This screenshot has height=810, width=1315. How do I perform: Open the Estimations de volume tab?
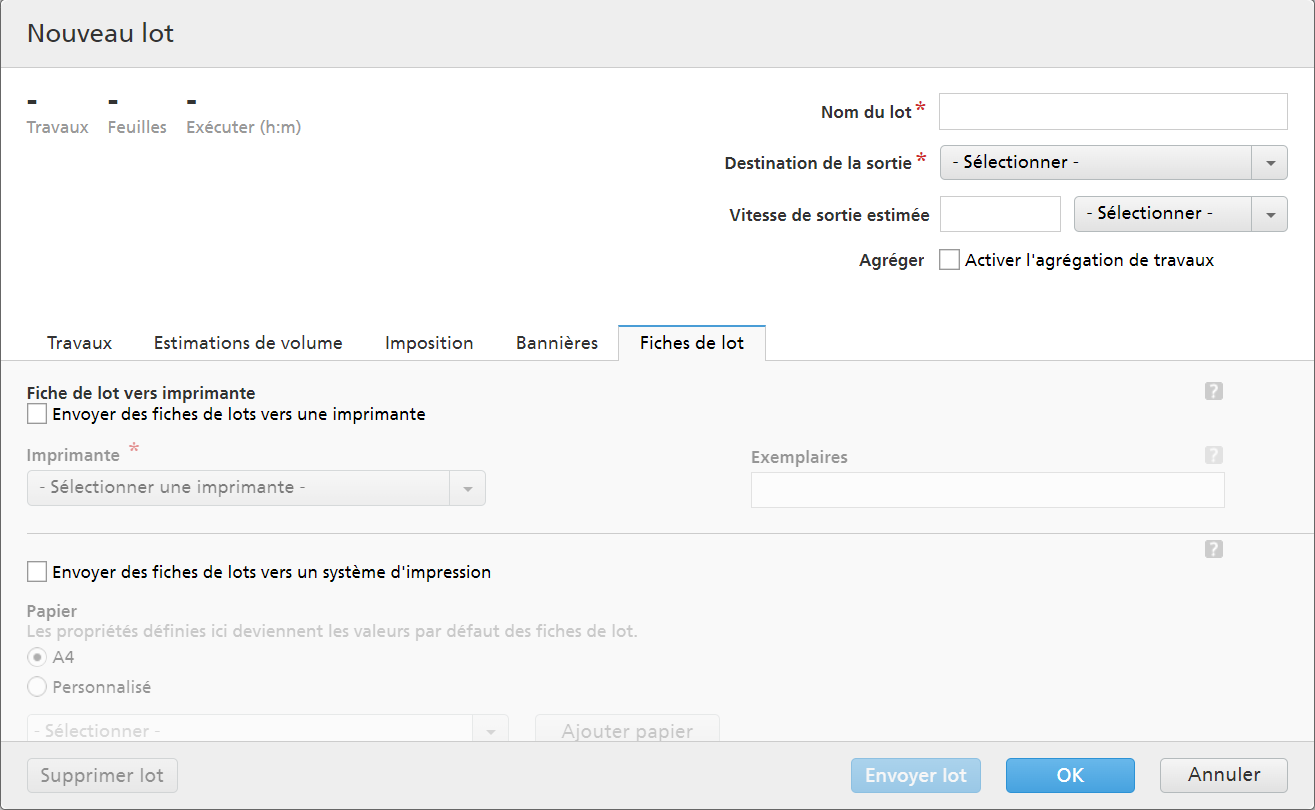click(248, 343)
